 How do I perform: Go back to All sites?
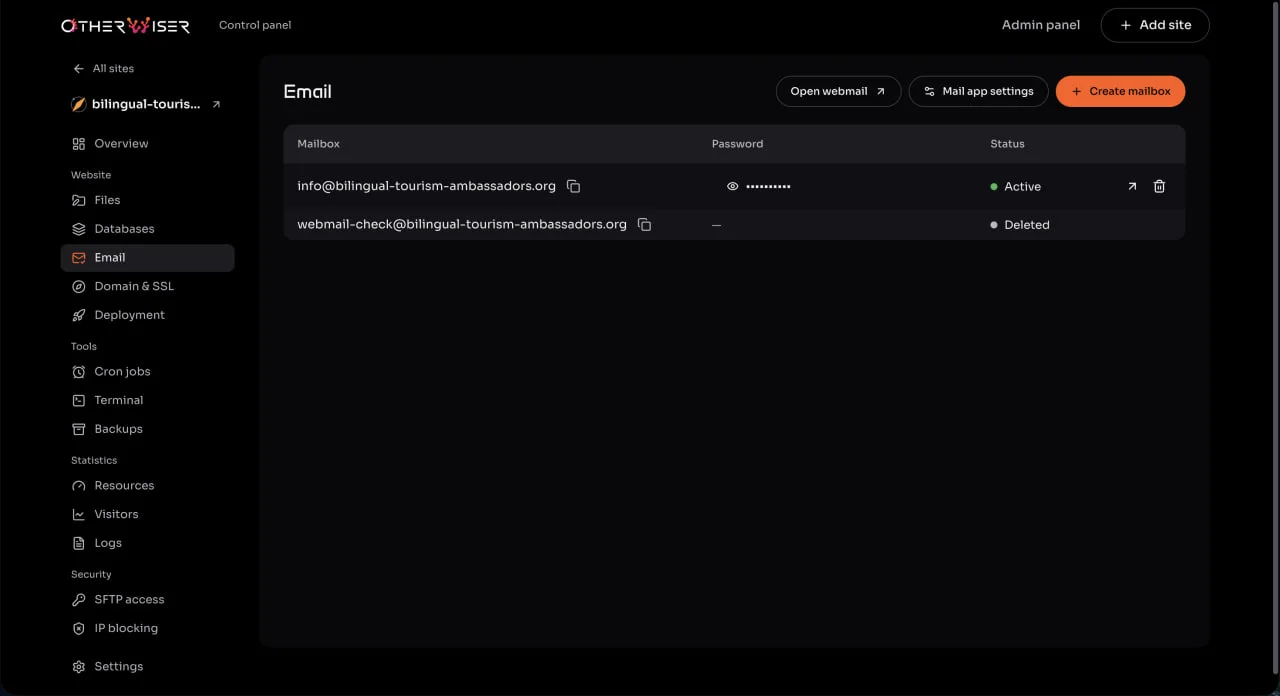click(x=103, y=69)
